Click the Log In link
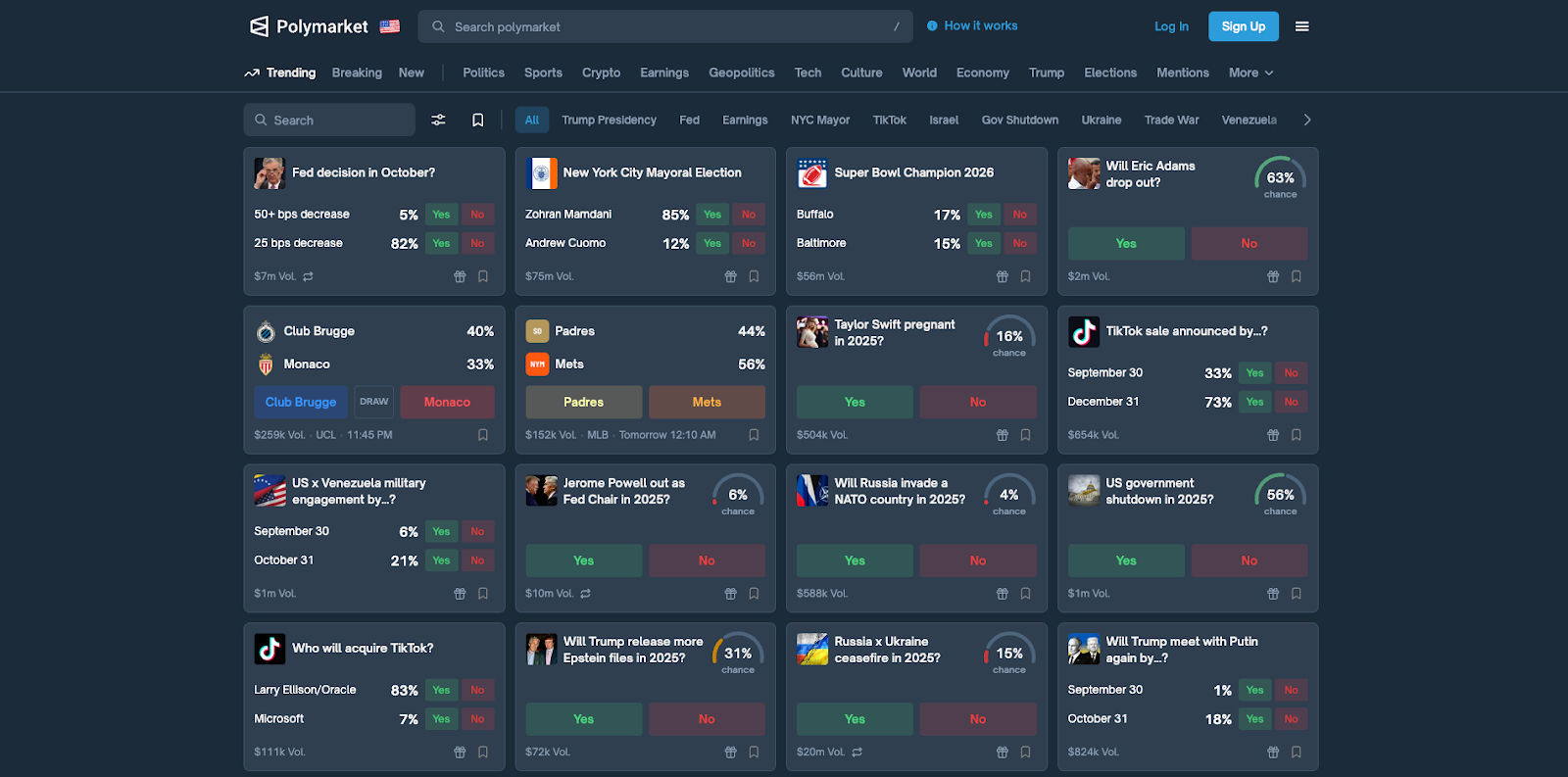This screenshot has width=1568, height=777. pyautogui.click(x=1171, y=26)
